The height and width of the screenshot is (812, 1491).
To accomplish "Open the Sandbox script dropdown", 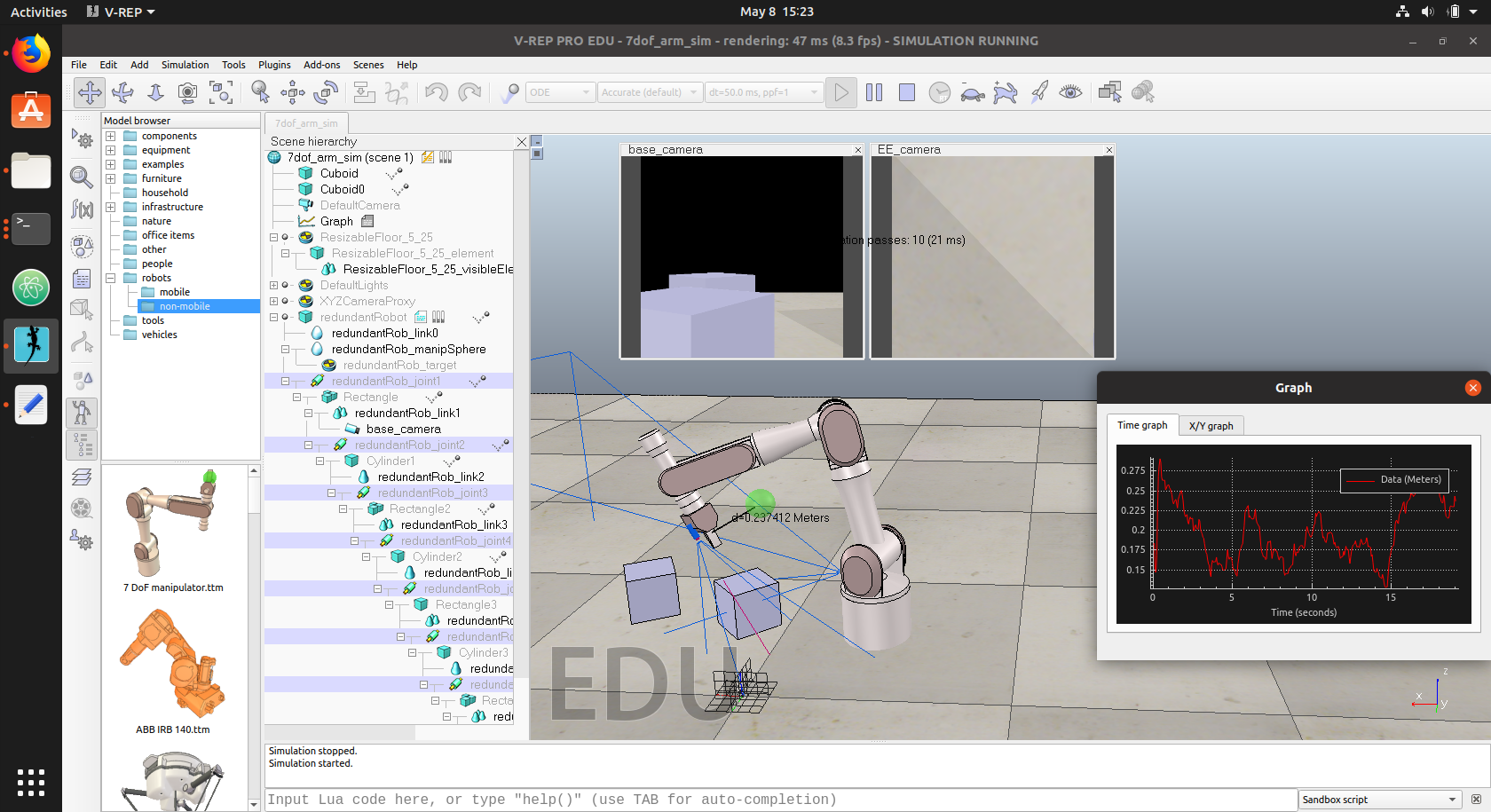I will click(x=1379, y=800).
